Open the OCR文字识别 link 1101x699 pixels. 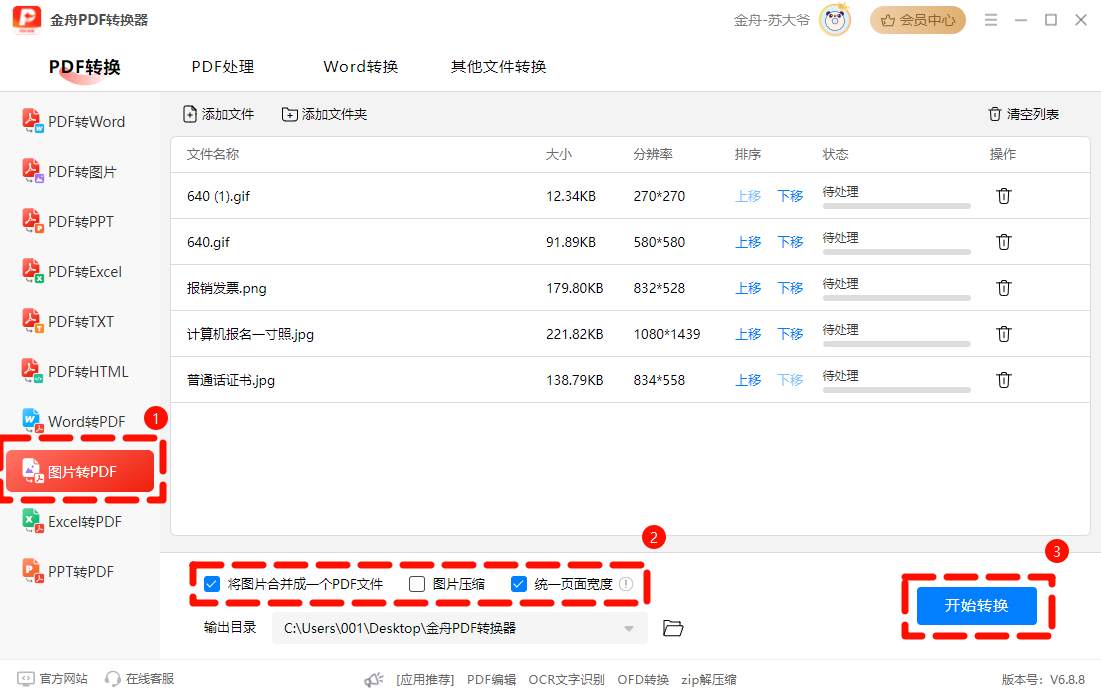pos(567,679)
